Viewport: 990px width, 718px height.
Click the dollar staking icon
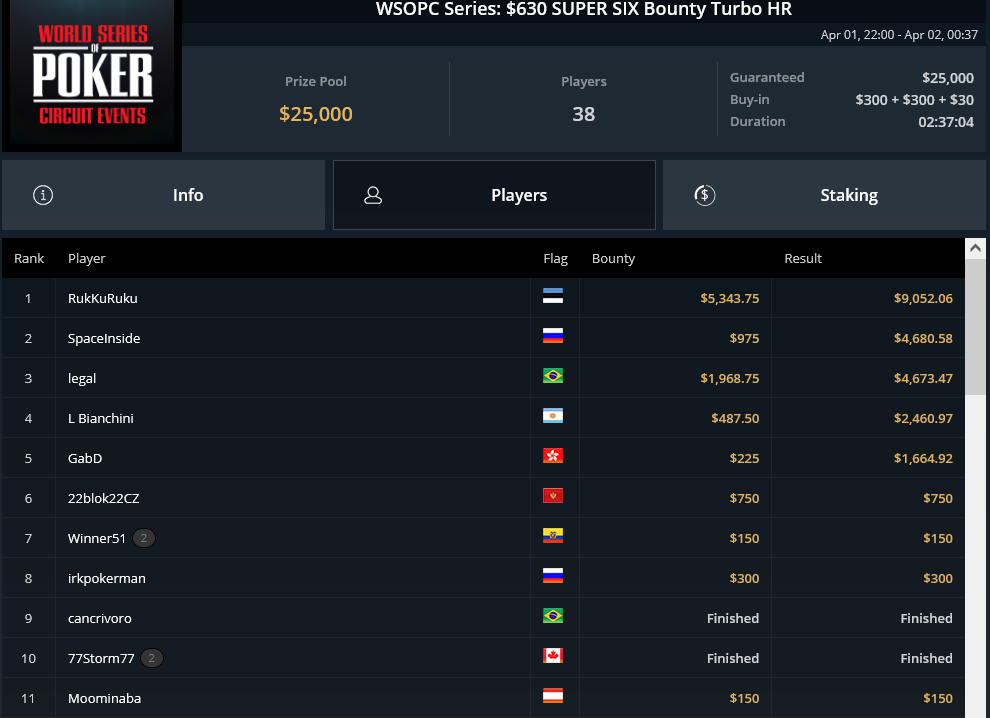tap(705, 195)
